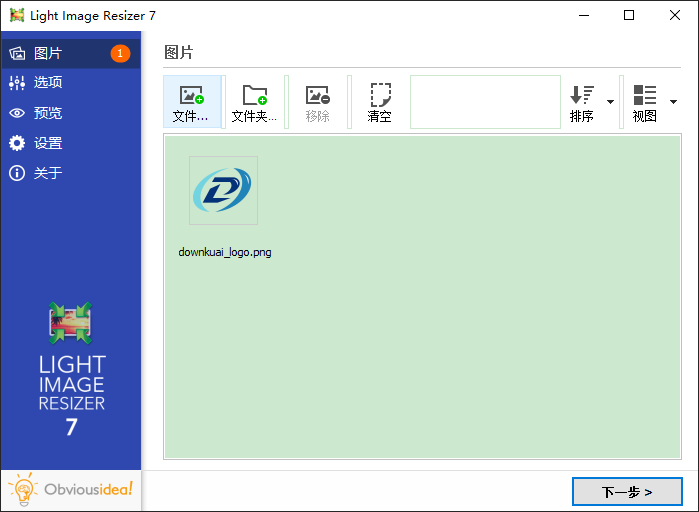
Task: Click the Remove (移除) image icon
Action: pyautogui.click(x=317, y=96)
